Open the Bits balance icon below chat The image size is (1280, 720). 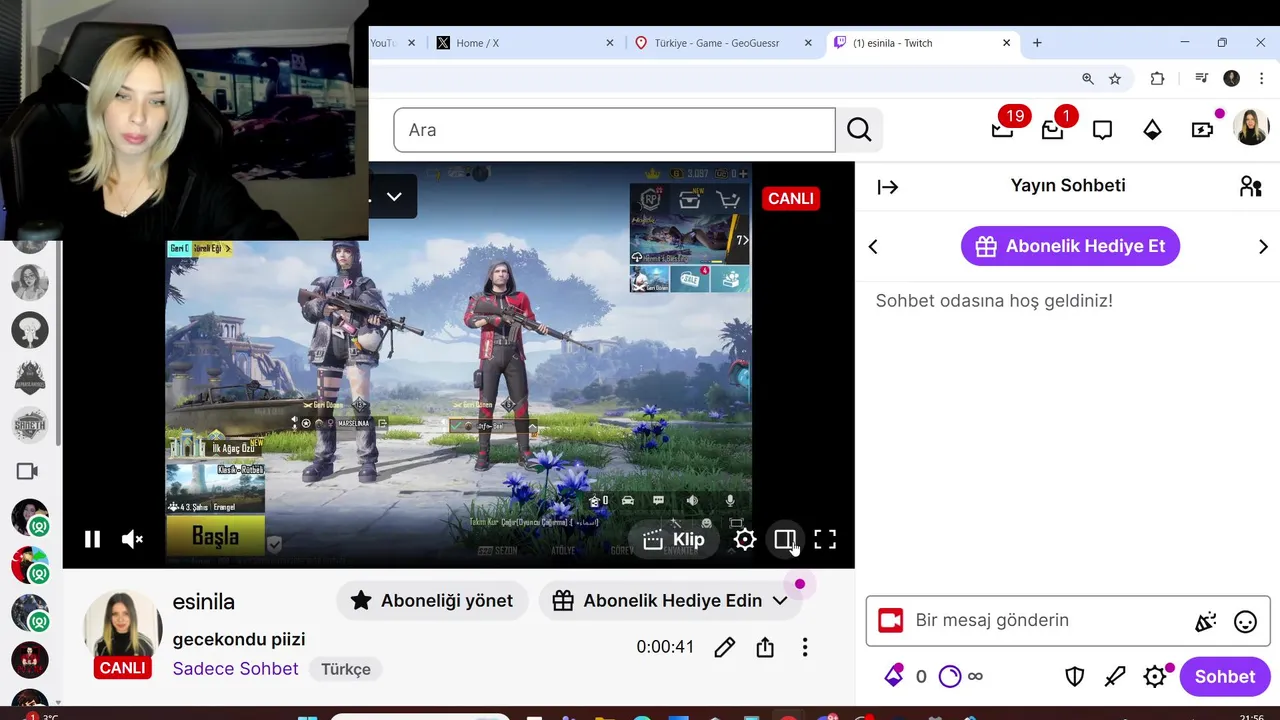click(894, 676)
